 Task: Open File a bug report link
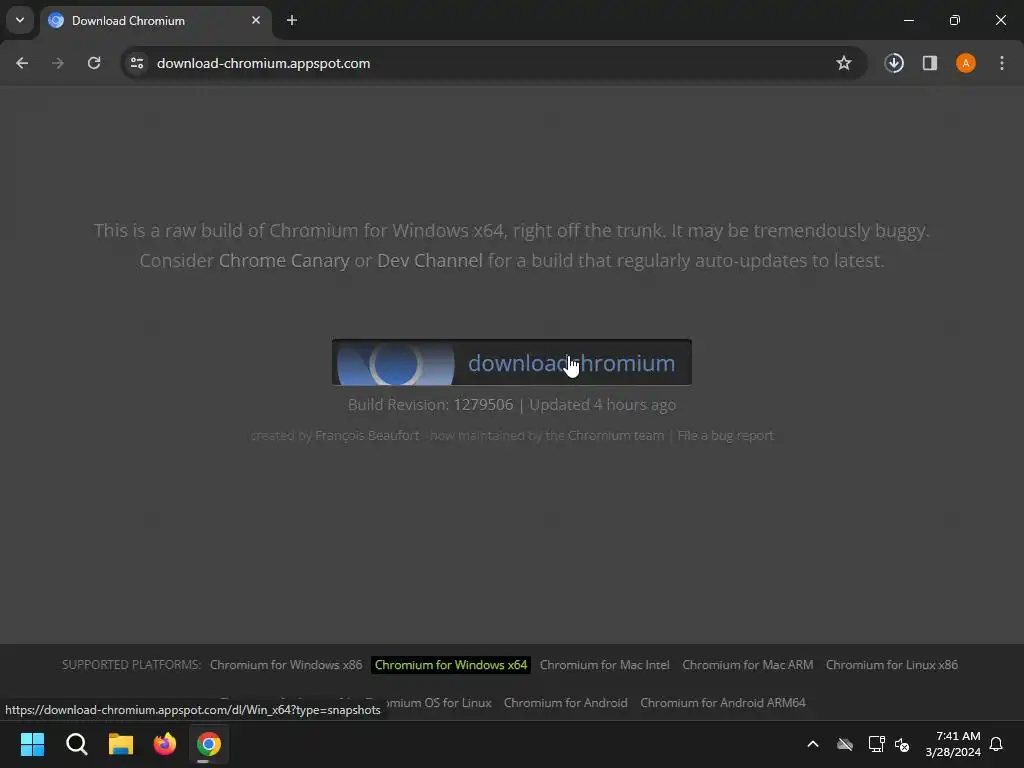pyautogui.click(x=726, y=436)
